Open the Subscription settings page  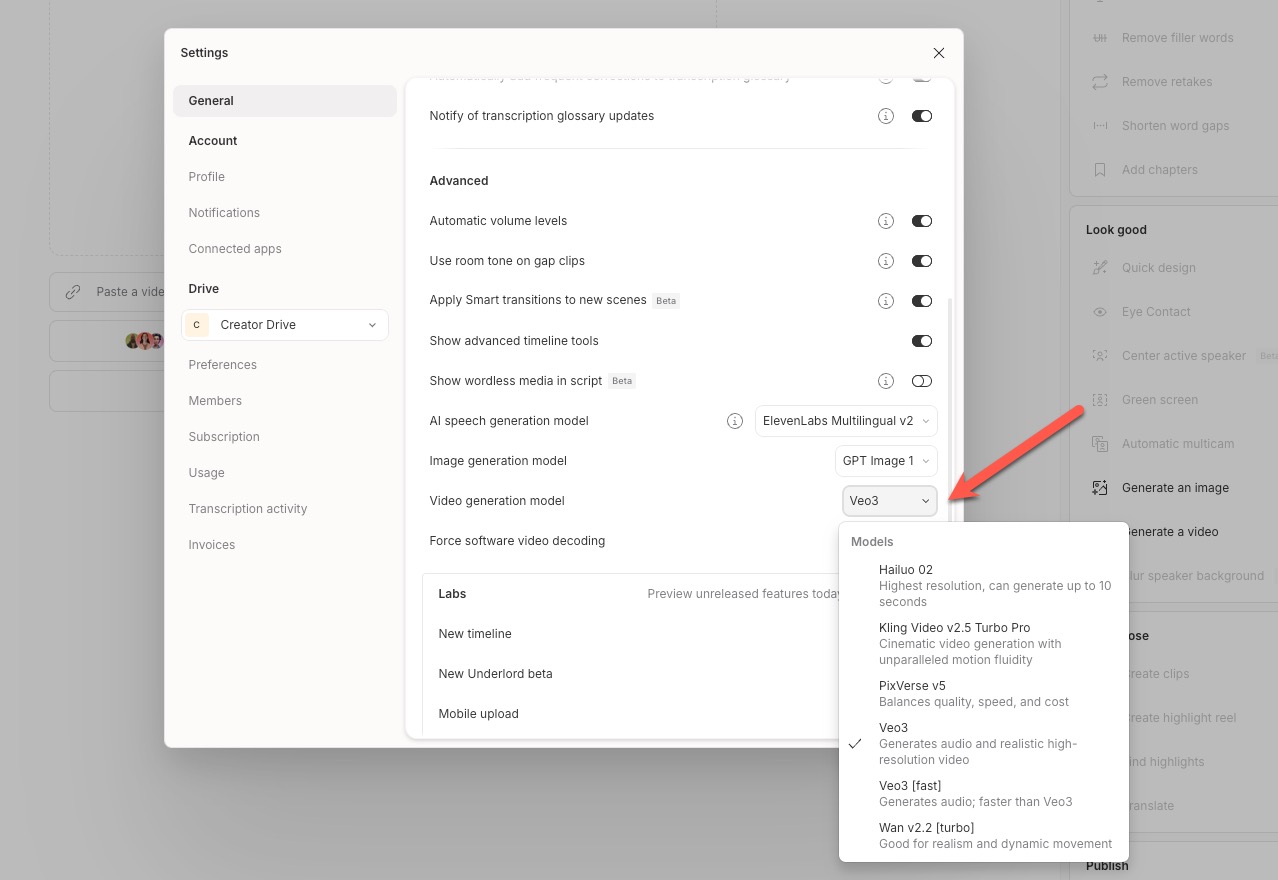(224, 437)
